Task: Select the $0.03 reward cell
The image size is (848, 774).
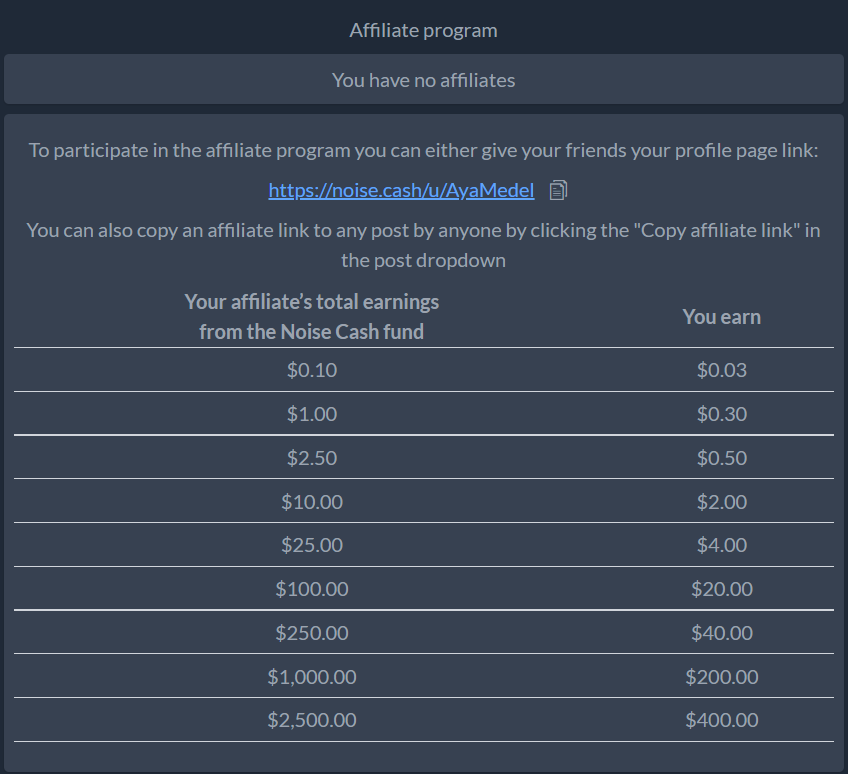Action: [722, 370]
